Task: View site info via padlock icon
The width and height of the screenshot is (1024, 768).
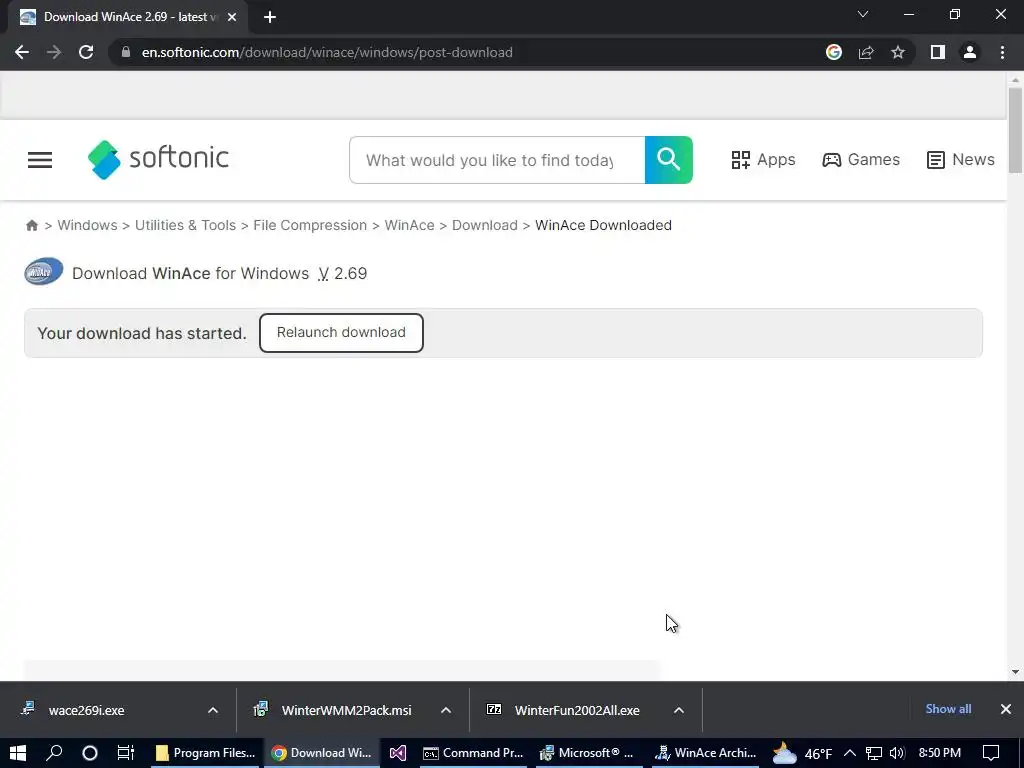Action: tap(126, 52)
